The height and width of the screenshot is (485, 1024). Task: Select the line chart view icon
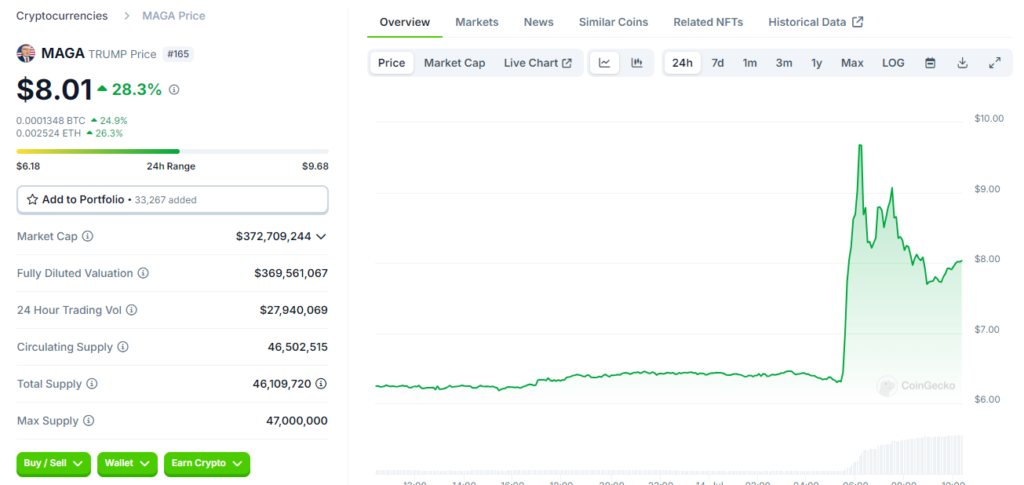[x=605, y=63]
